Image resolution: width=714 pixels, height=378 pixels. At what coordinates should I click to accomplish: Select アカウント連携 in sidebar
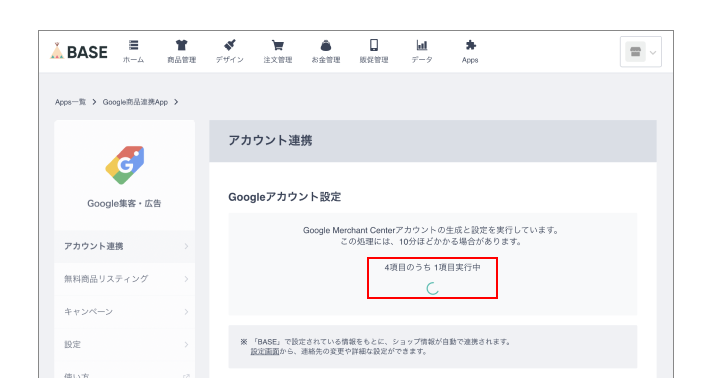124,246
